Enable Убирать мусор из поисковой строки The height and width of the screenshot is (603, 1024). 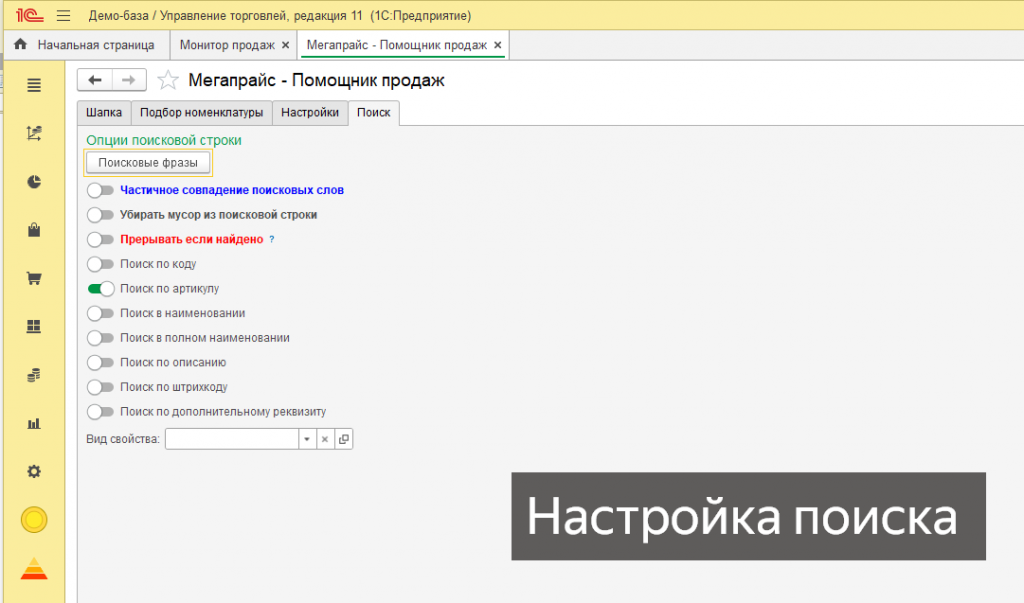(101, 215)
